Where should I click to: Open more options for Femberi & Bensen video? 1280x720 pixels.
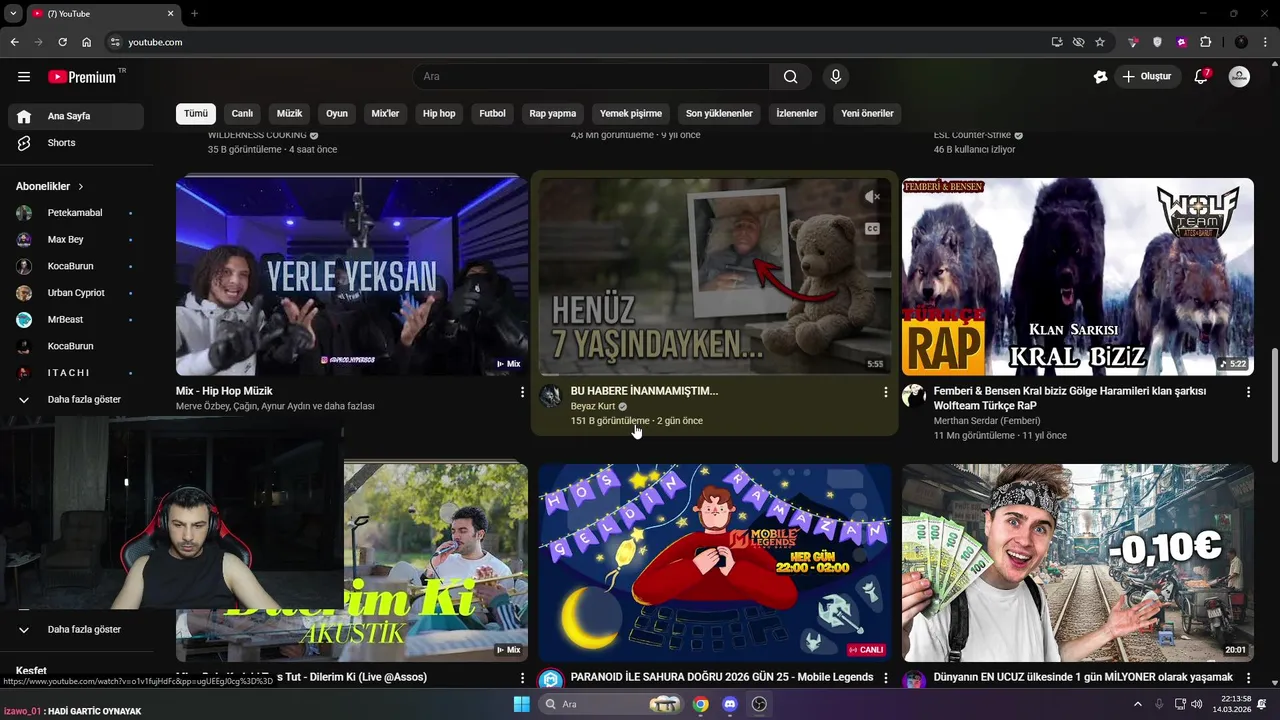click(1248, 392)
